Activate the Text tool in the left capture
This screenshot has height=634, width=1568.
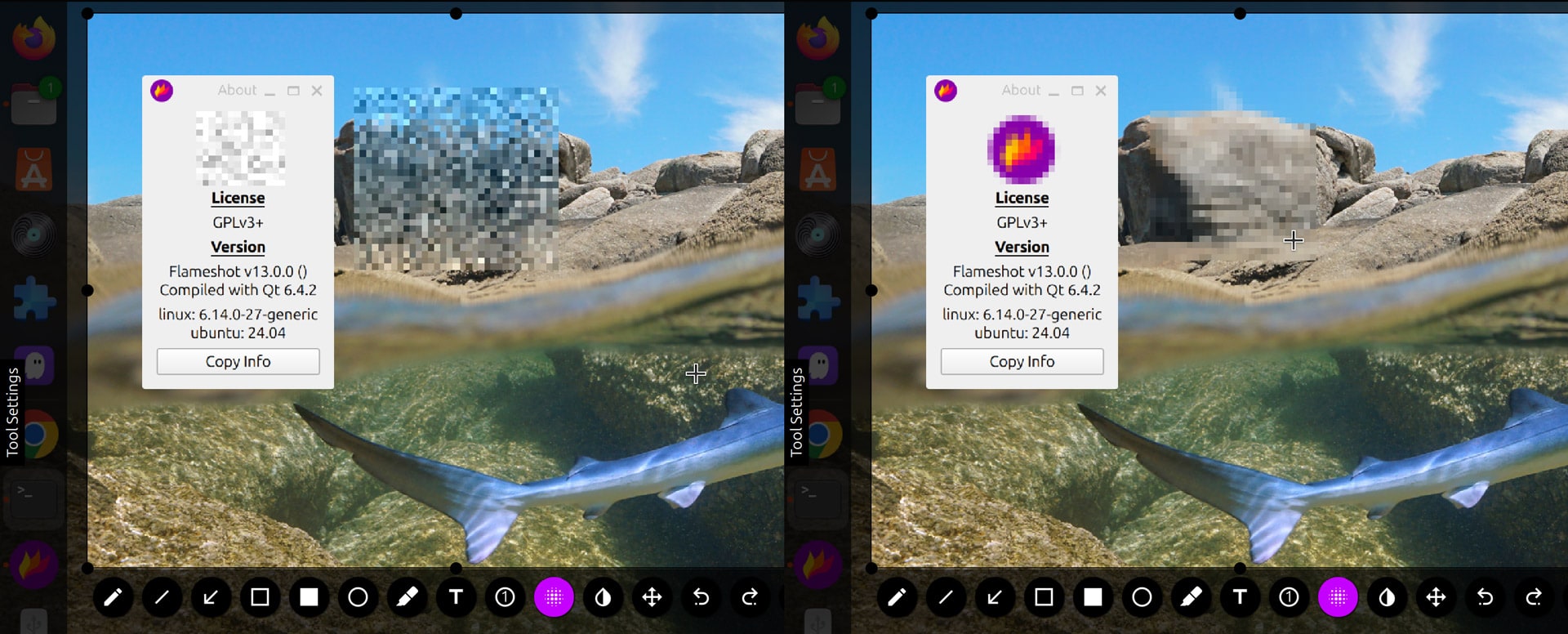(x=456, y=597)
